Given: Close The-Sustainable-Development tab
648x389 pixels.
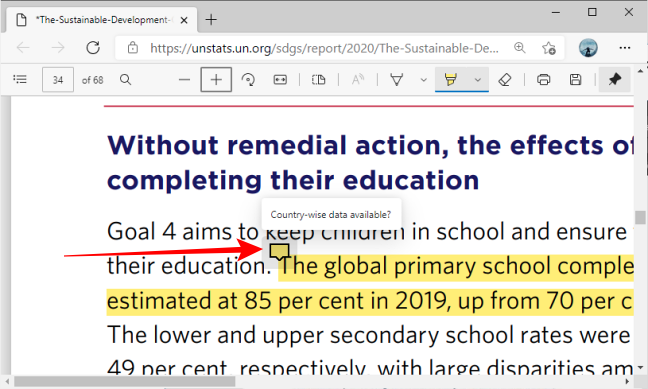Looking at the screenshot, I should click(x=184, y=20).
